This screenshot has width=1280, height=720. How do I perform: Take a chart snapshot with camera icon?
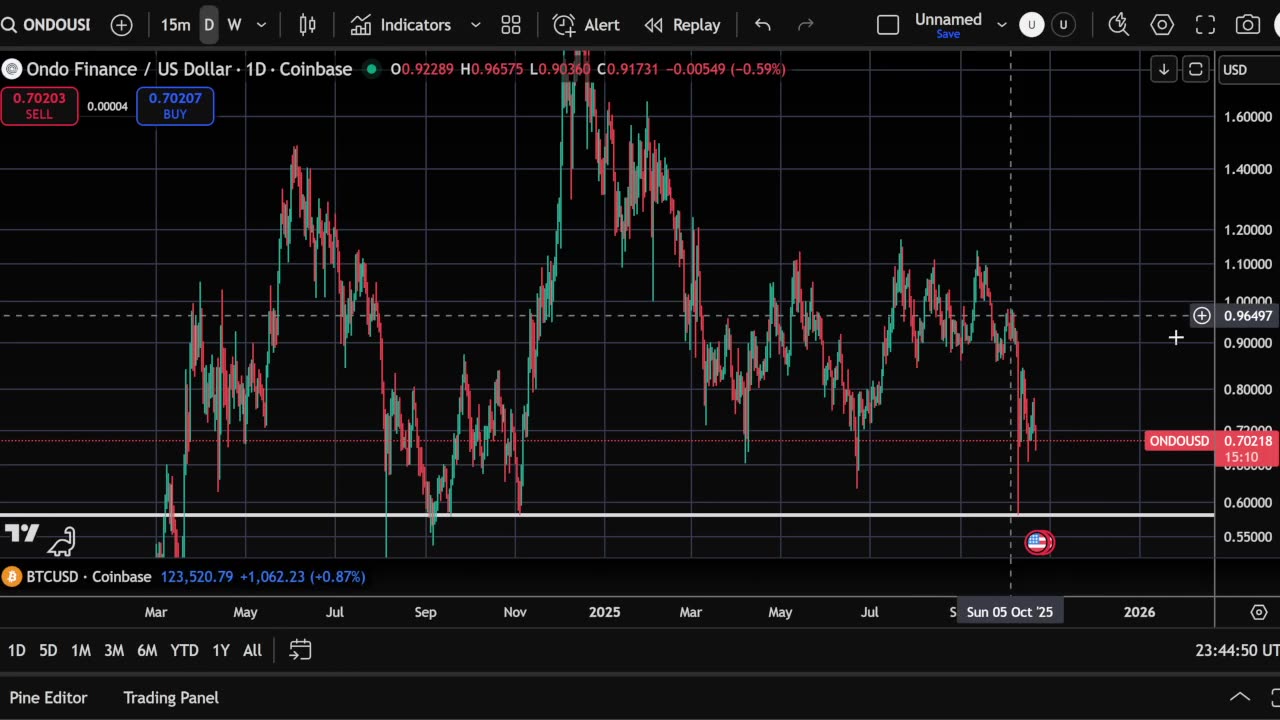pos(1248,25)
